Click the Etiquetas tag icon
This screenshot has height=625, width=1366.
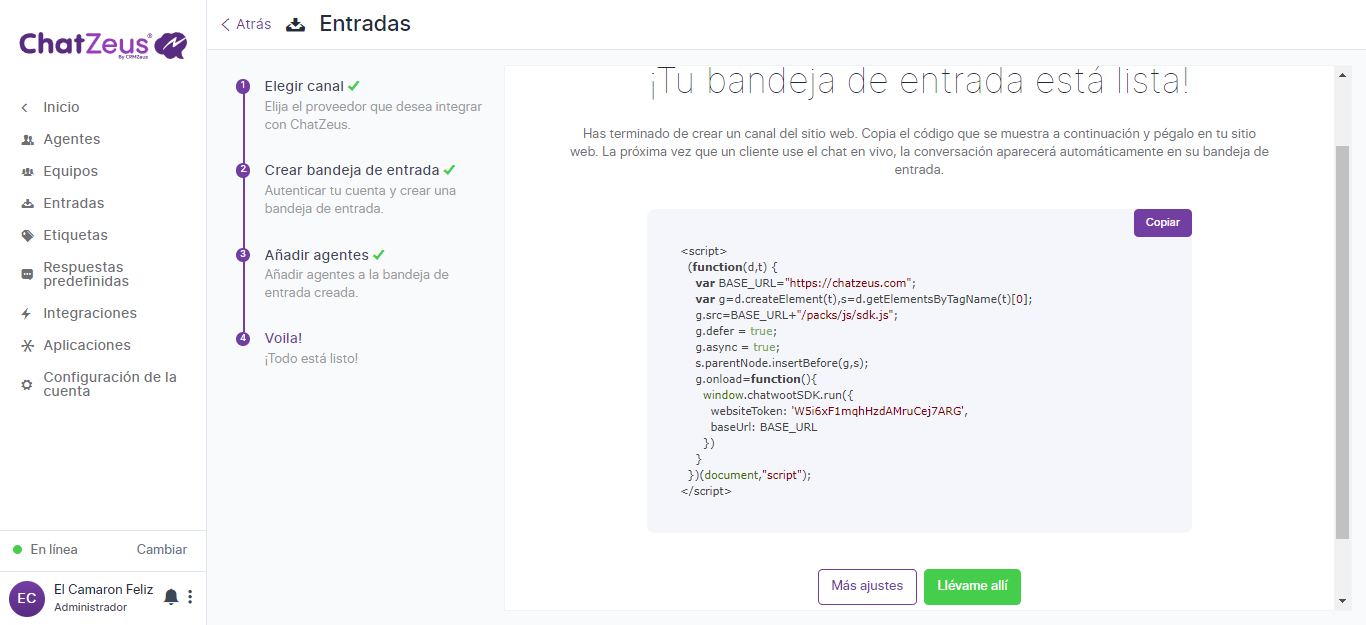27,236
